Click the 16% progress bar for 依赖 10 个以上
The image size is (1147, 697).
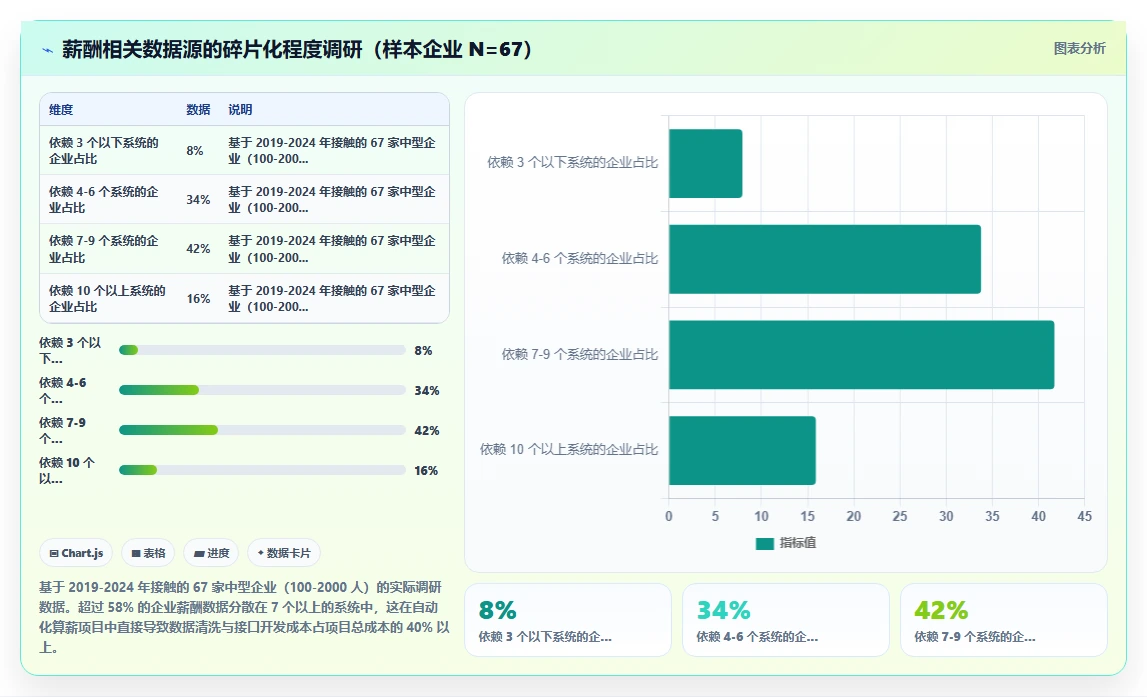262,470
